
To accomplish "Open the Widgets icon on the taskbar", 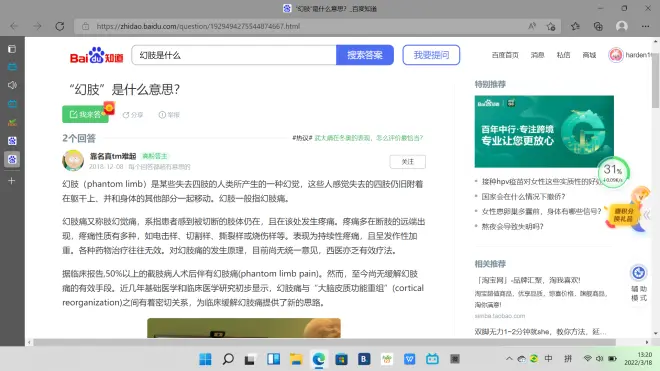I will 274,359.
